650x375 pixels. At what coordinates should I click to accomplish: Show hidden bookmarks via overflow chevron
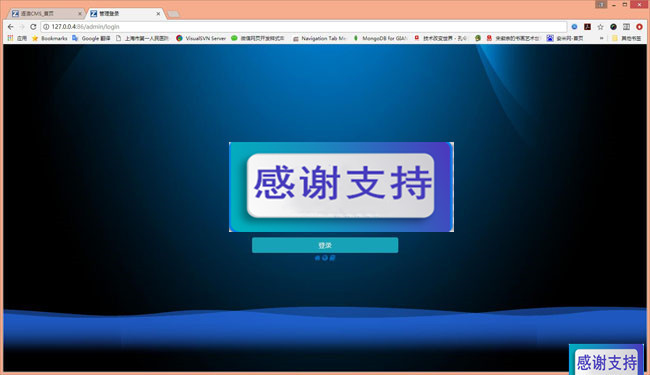[x=601, y=38]
